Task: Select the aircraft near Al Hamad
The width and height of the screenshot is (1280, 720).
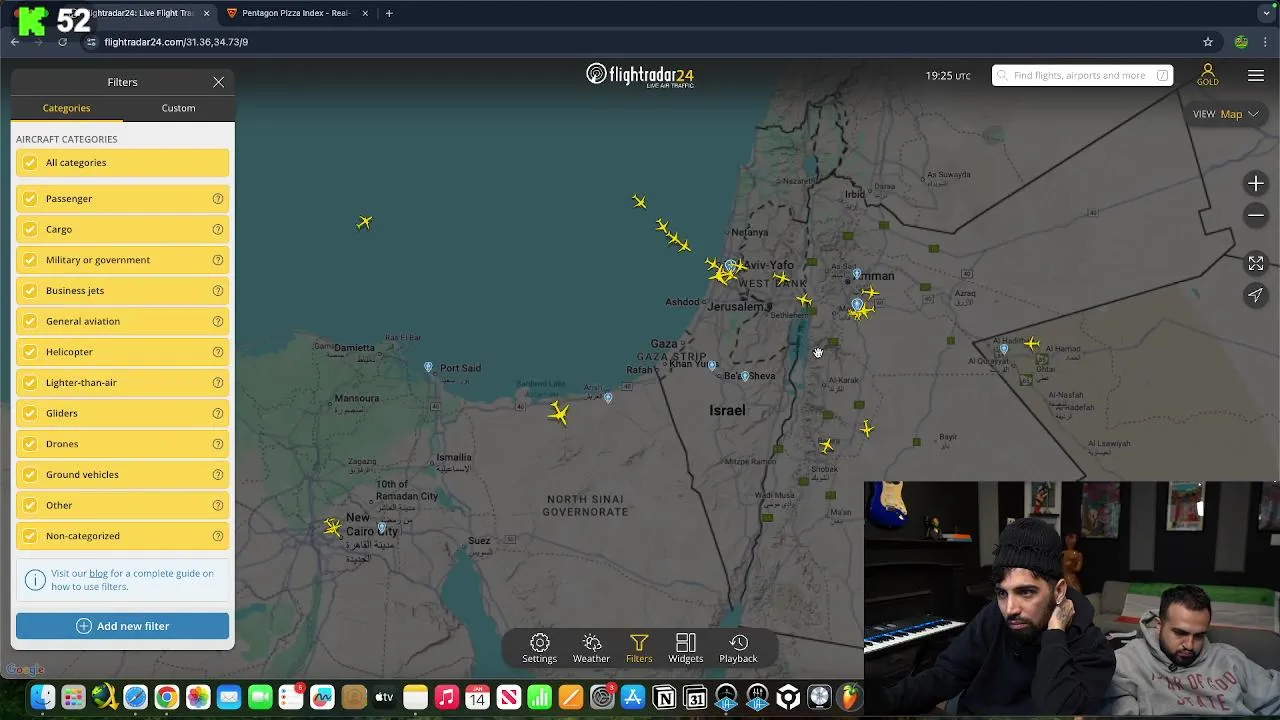Action: pos(1032,343)
